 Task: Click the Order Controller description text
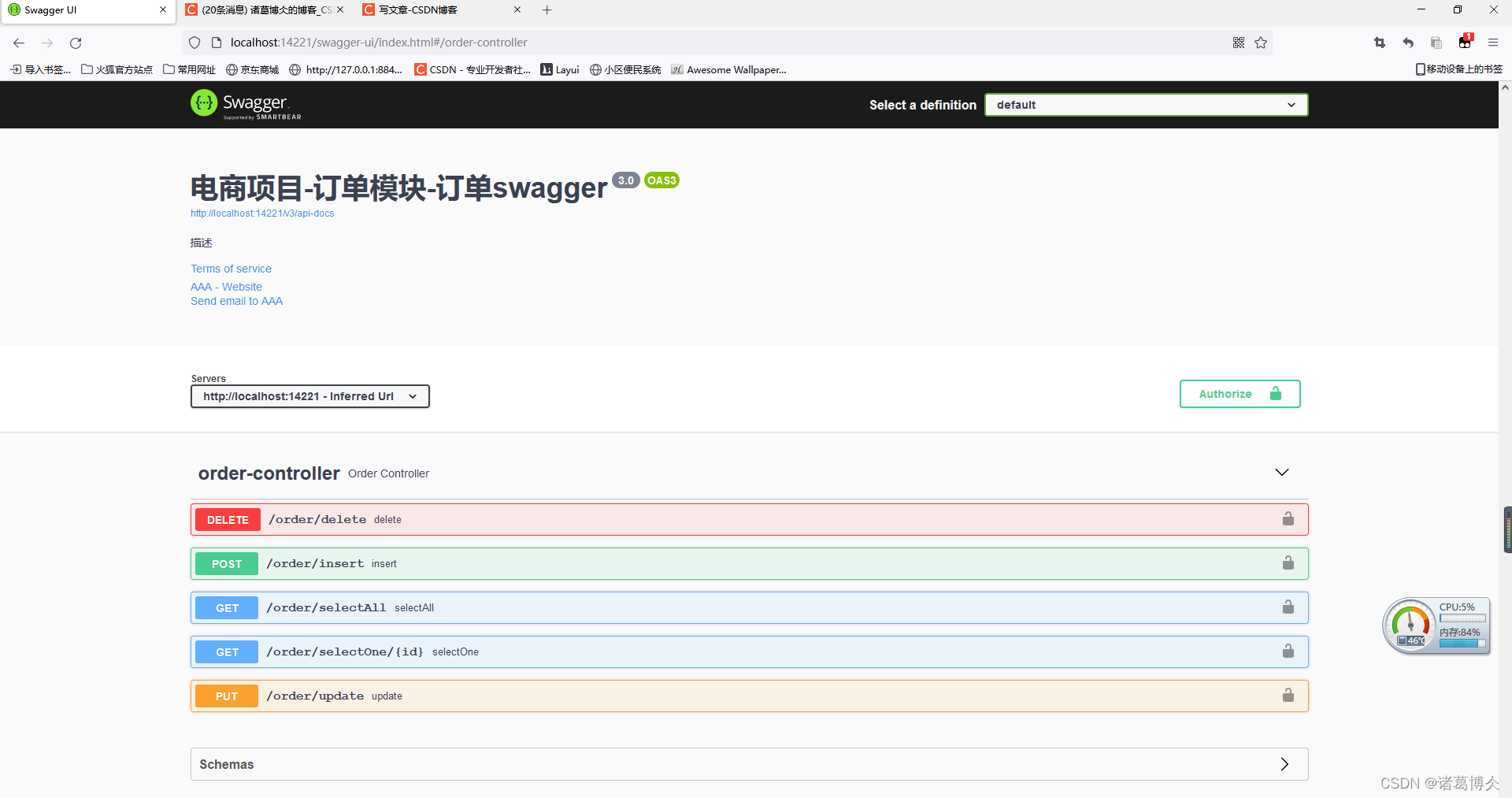point(388,473)
